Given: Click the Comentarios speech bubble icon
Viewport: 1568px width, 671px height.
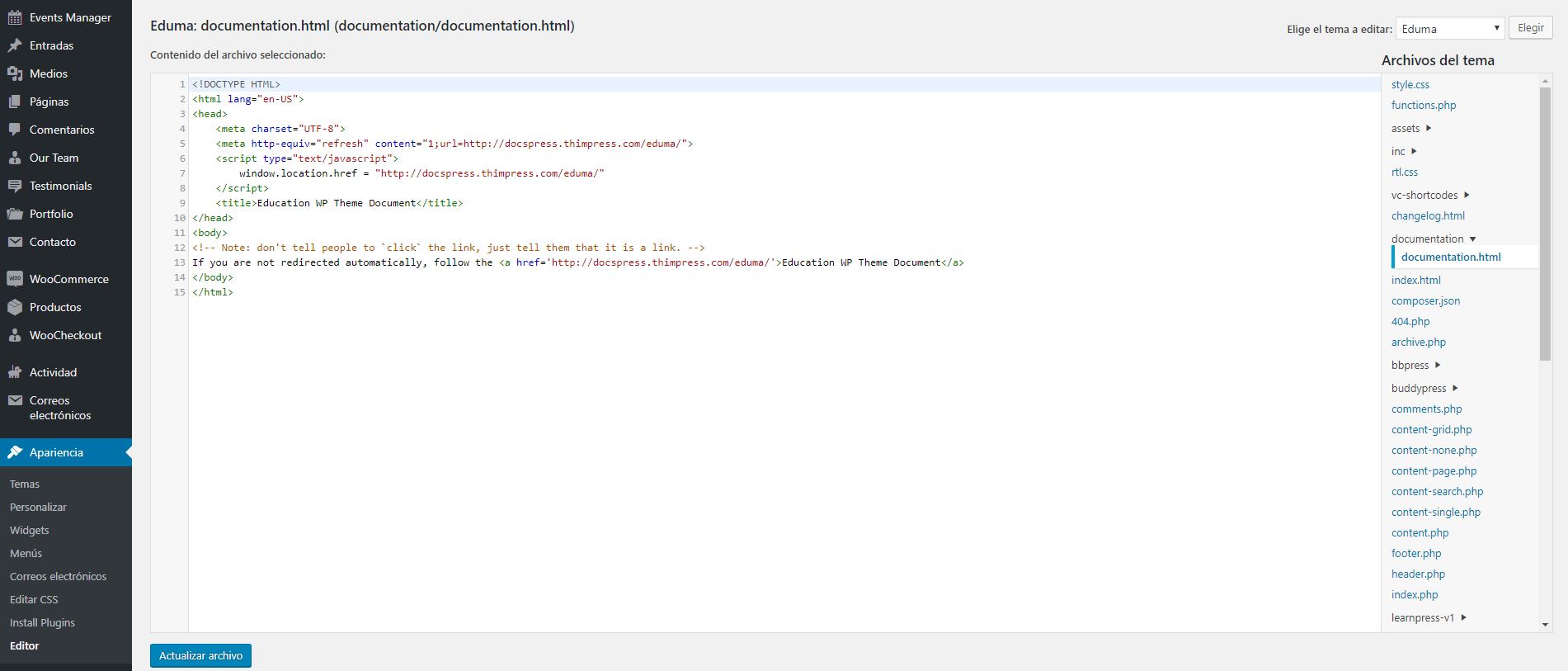Looking at the screenshot, I should 15,130.
